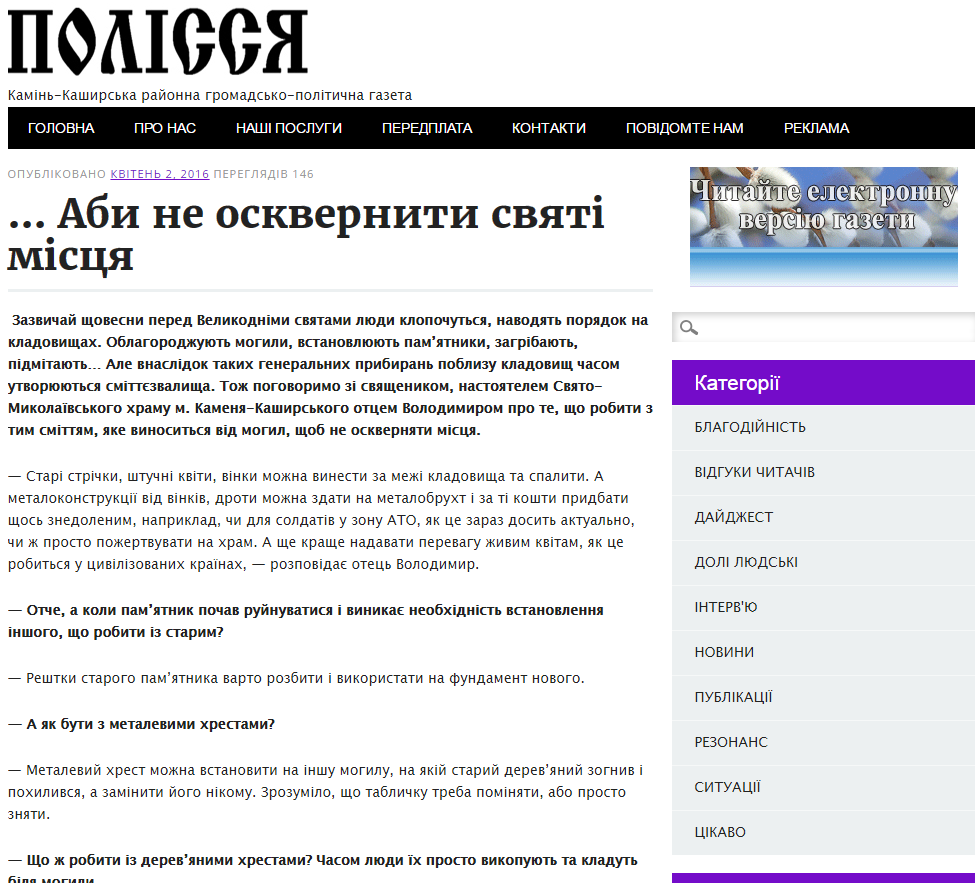The image size is (977, 883).
Task: Follow the КВІТЕНЬ 2, 2016 date link
Action: coord(160,174)
